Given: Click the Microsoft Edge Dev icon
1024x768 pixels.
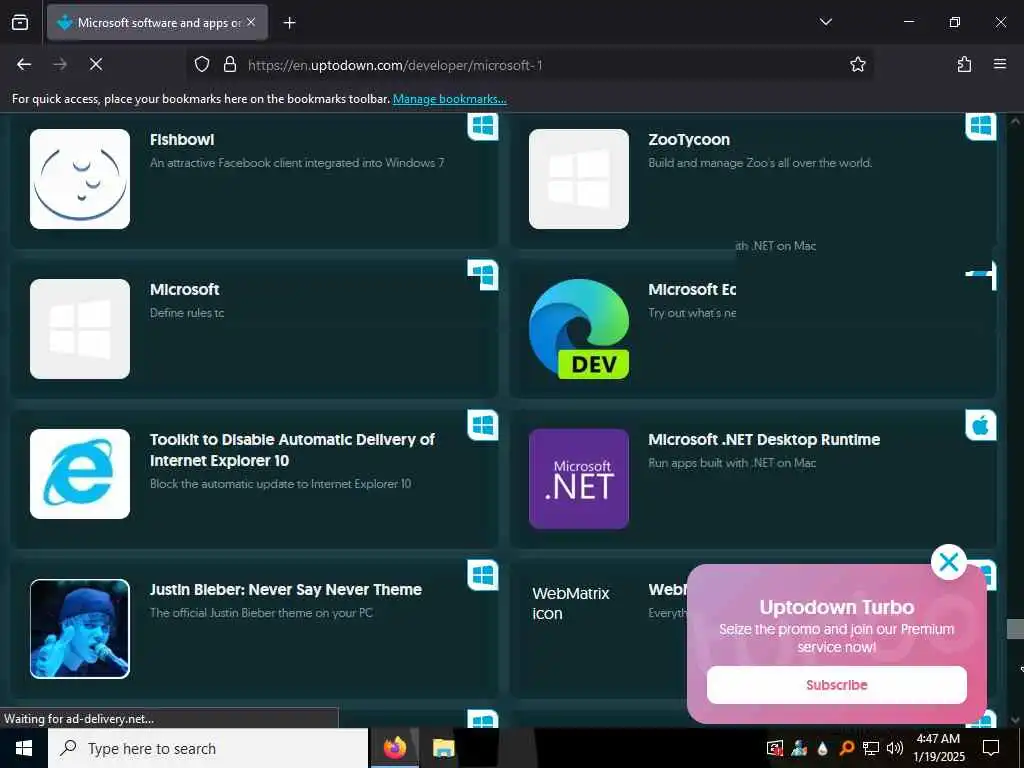Looking at the screenshot, I should click(x=579, y=329).
